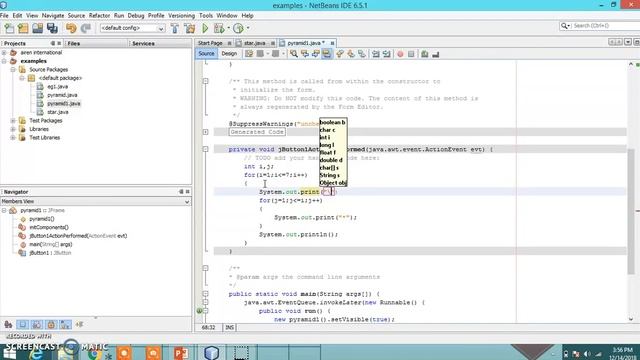Select initComponents() in Navigator
The image size is (640, 360).
(49, 227)
